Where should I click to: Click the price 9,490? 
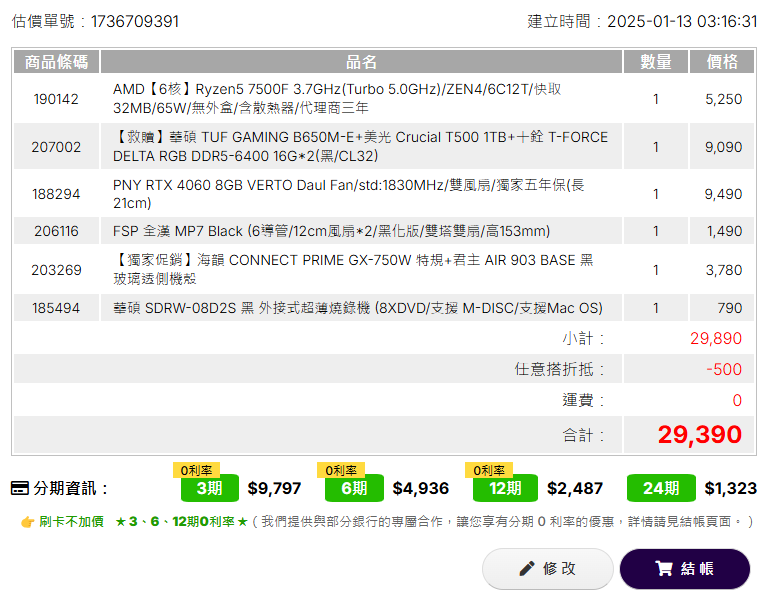[723, 194]
